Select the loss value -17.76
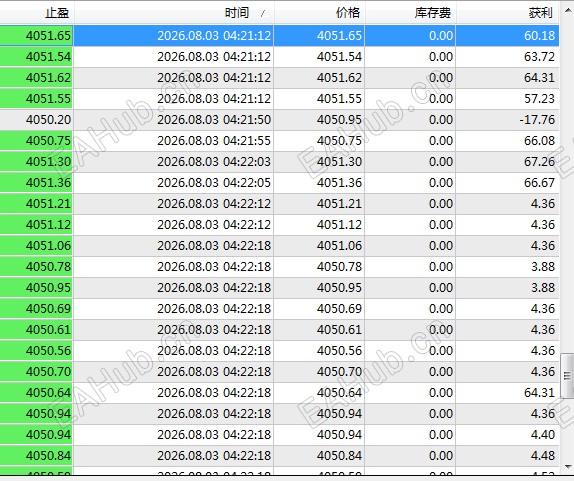 [537, 120]
